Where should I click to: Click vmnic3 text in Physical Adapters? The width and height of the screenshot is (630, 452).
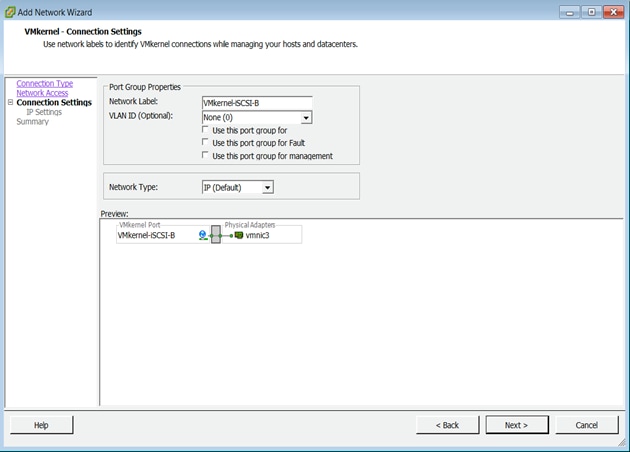pos(258,235)
